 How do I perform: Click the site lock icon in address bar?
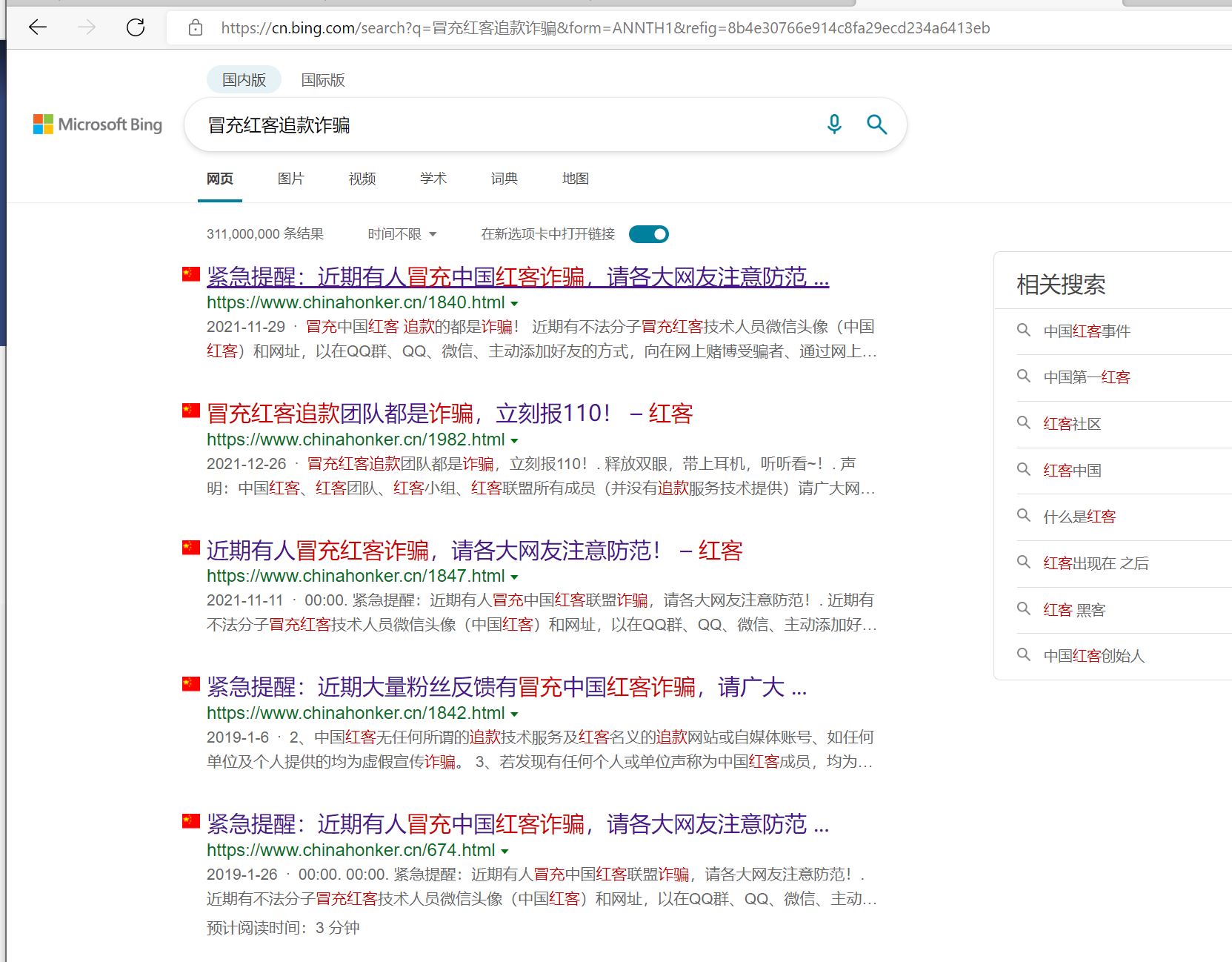(x=196, y=28)
